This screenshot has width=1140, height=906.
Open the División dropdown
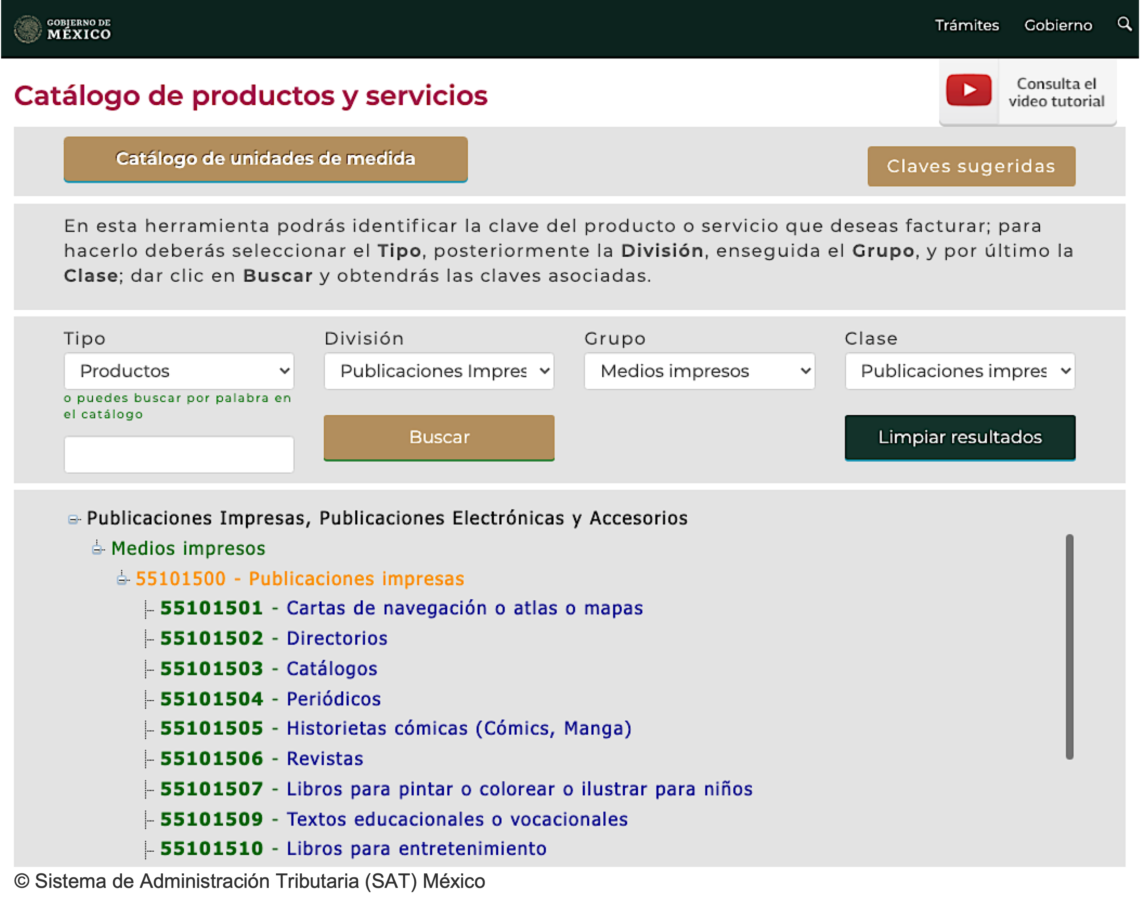[439, 371]
